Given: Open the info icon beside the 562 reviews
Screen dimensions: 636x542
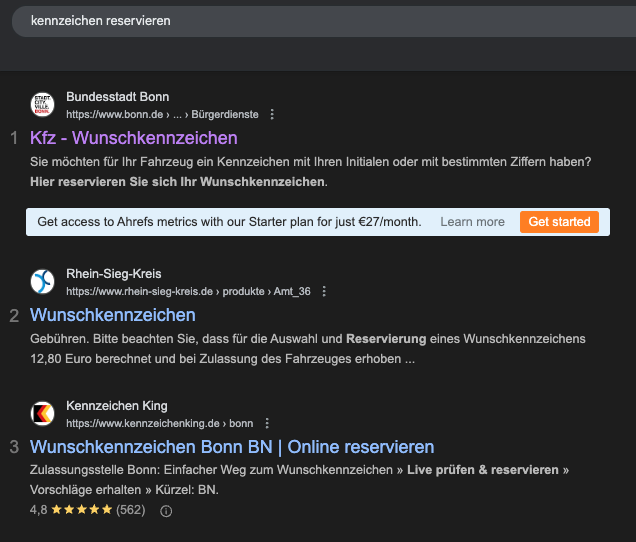Looking at the screenshot, I should point(166,510).
